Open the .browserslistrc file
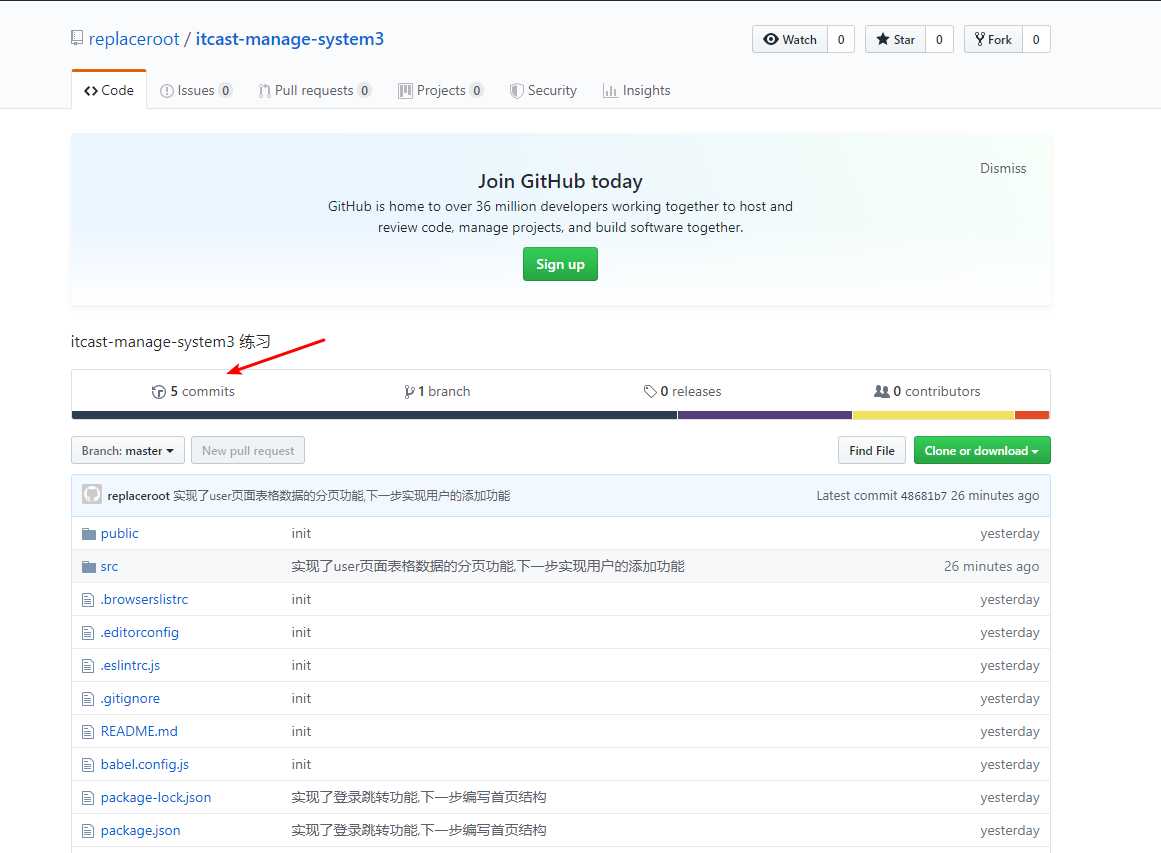This screenshot has height=853, width=1161. [144, 599]
